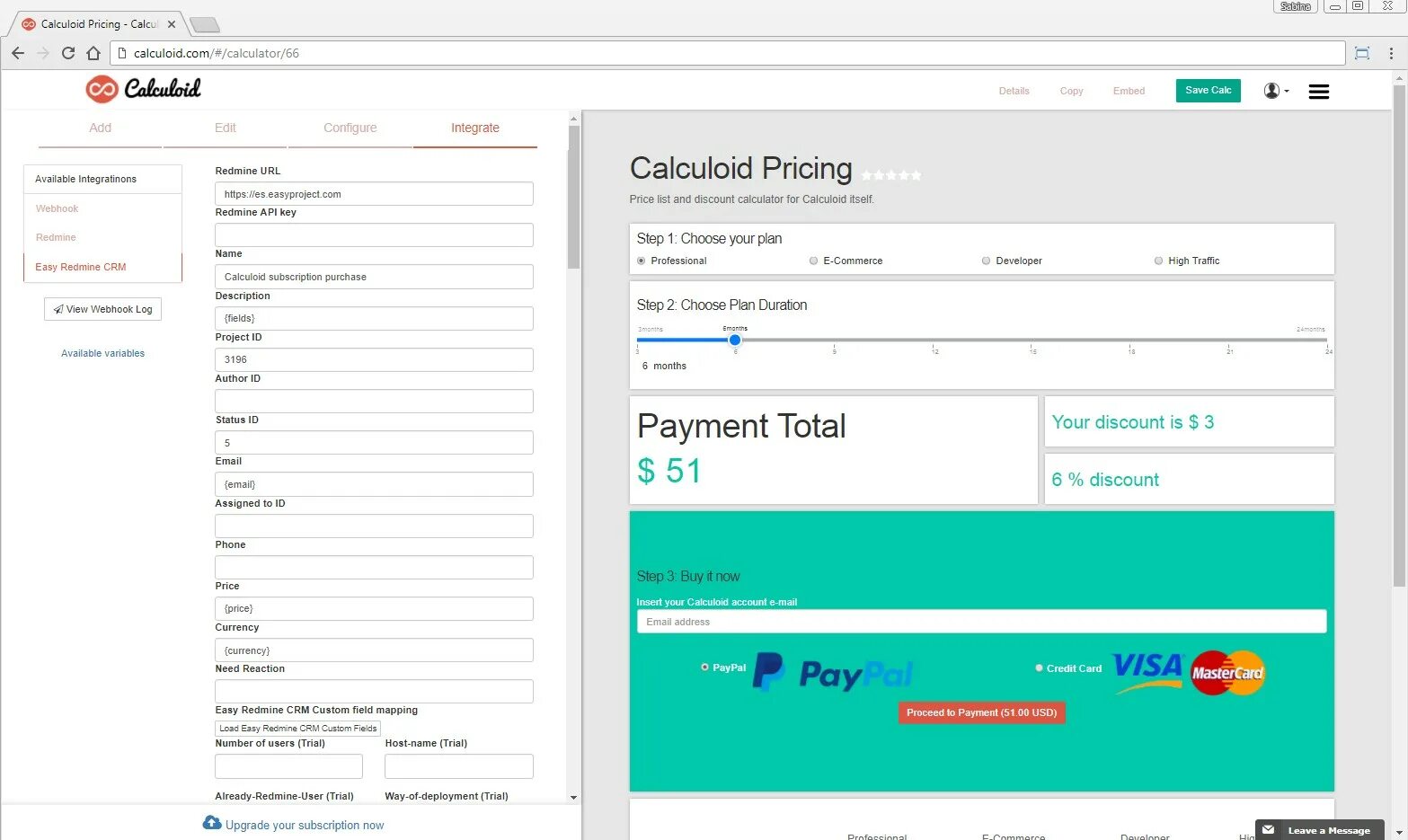Click the Email address field in Step 3

pos(981,622)
